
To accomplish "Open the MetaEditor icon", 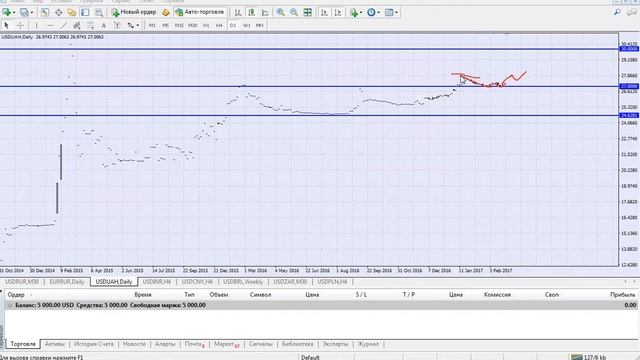I will click(166, 13).
